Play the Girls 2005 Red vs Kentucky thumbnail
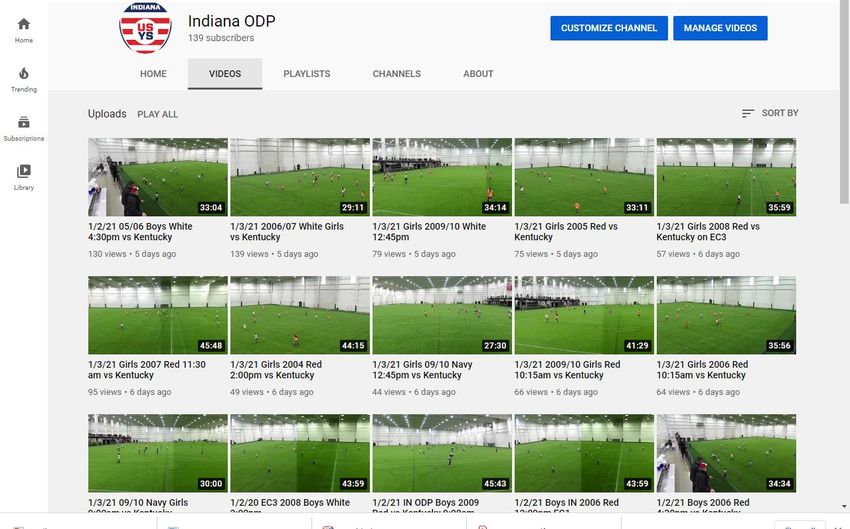 coord(584,177)
